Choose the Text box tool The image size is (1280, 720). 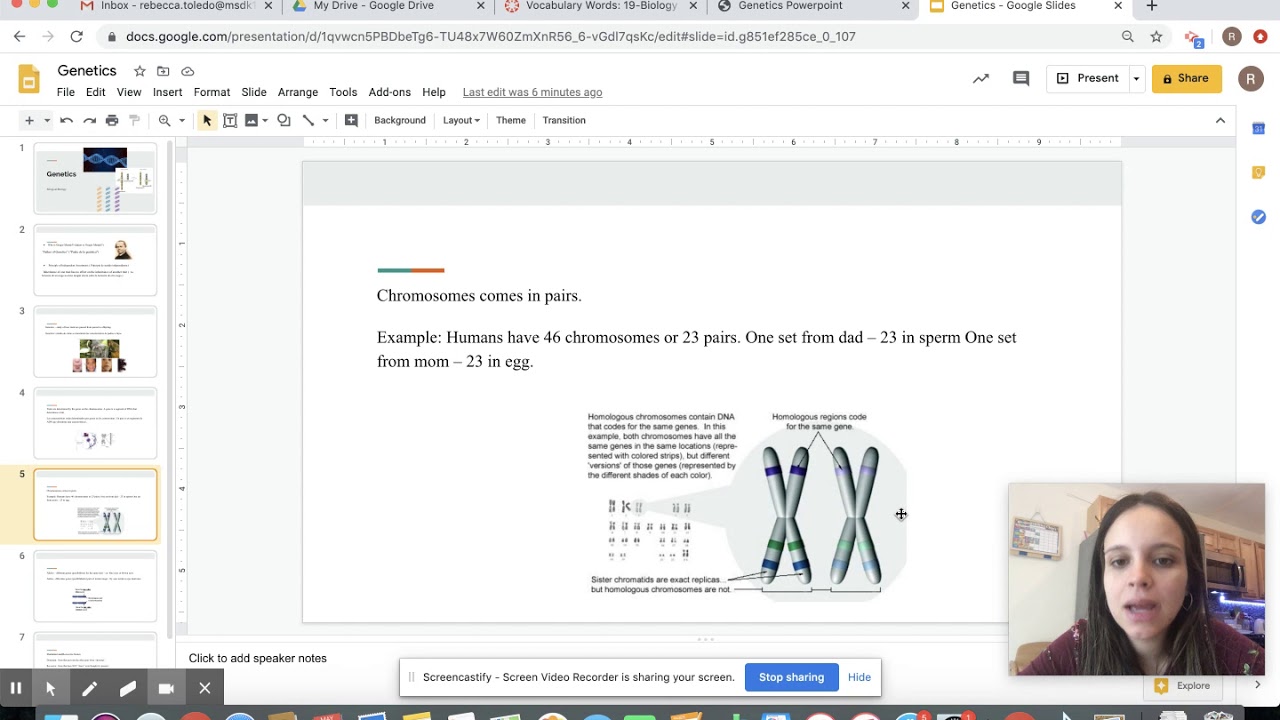pyautogui.click(x=230, y=120)
